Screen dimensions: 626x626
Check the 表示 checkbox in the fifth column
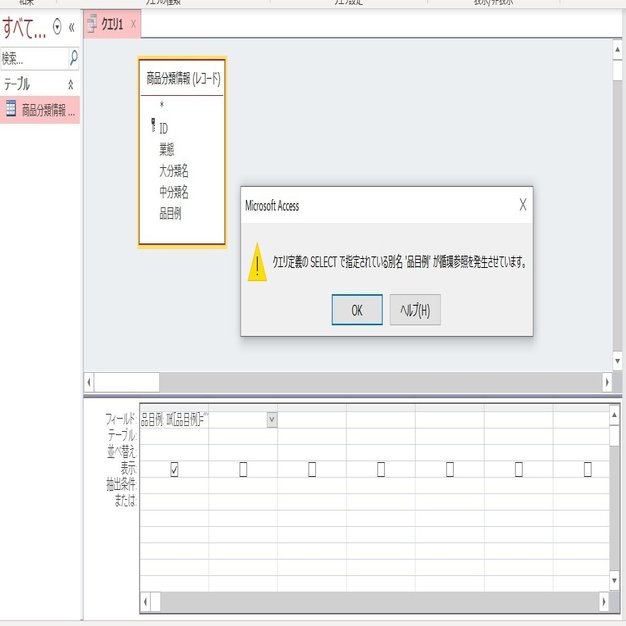(450, 470)
